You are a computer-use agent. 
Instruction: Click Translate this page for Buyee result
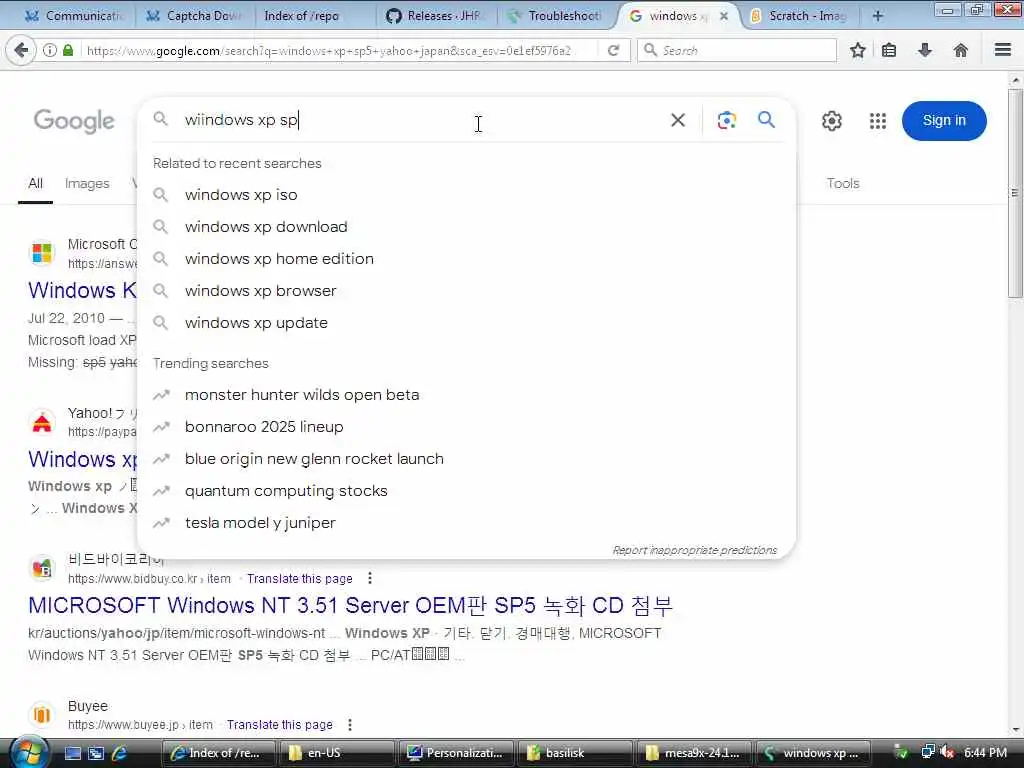coord(280,725)
